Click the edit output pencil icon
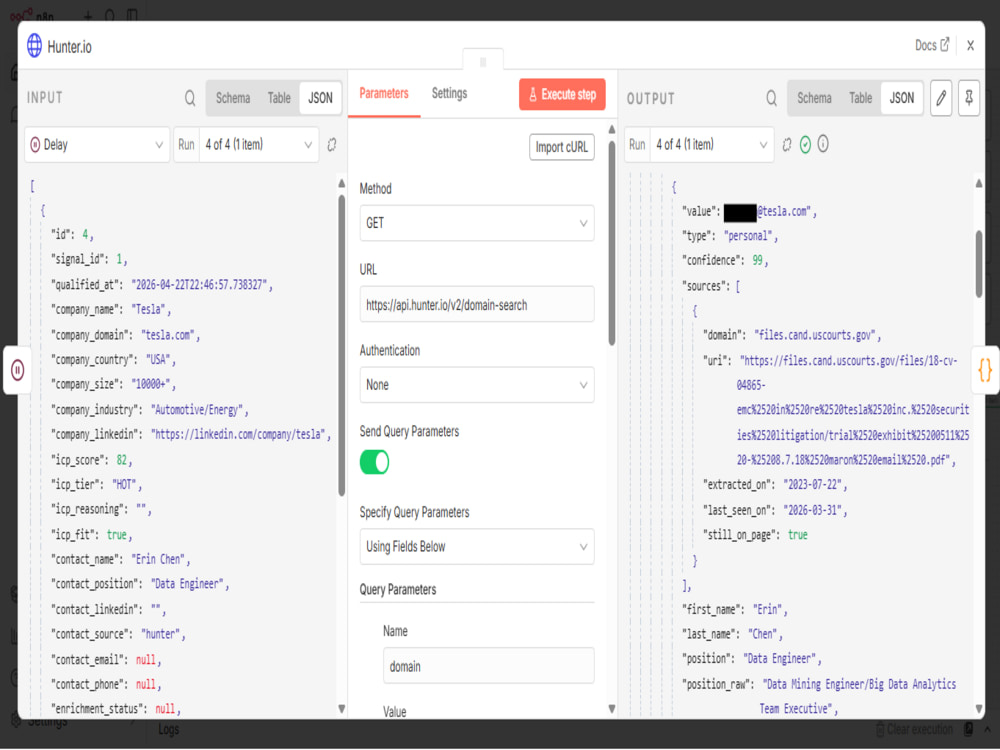1000x750 pixels. (x=941, y=98)
